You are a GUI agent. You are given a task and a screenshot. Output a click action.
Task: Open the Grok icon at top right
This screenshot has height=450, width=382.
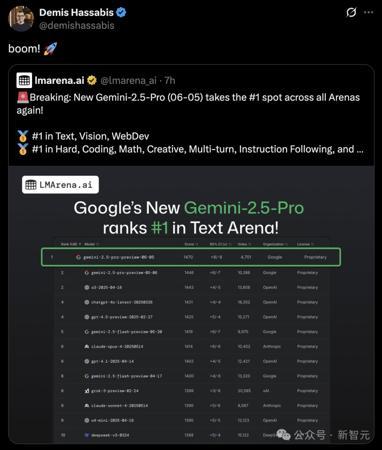[x=351, y=13]
